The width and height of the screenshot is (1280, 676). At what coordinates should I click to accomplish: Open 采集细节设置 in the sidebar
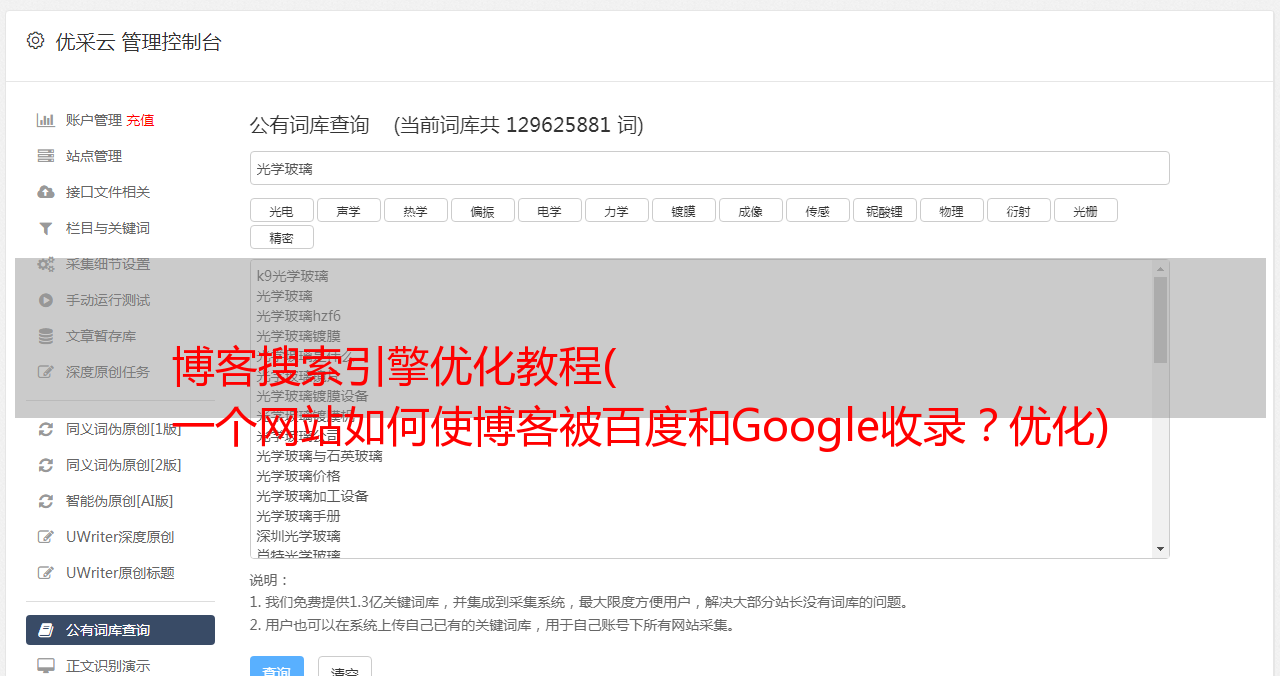click(108, 264)
